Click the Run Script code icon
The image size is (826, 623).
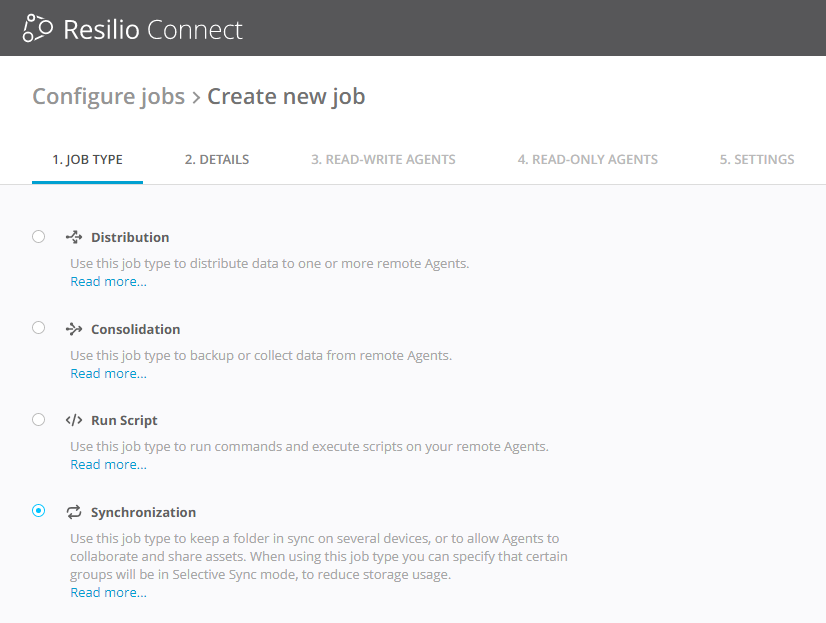click(x=74, y=420)
